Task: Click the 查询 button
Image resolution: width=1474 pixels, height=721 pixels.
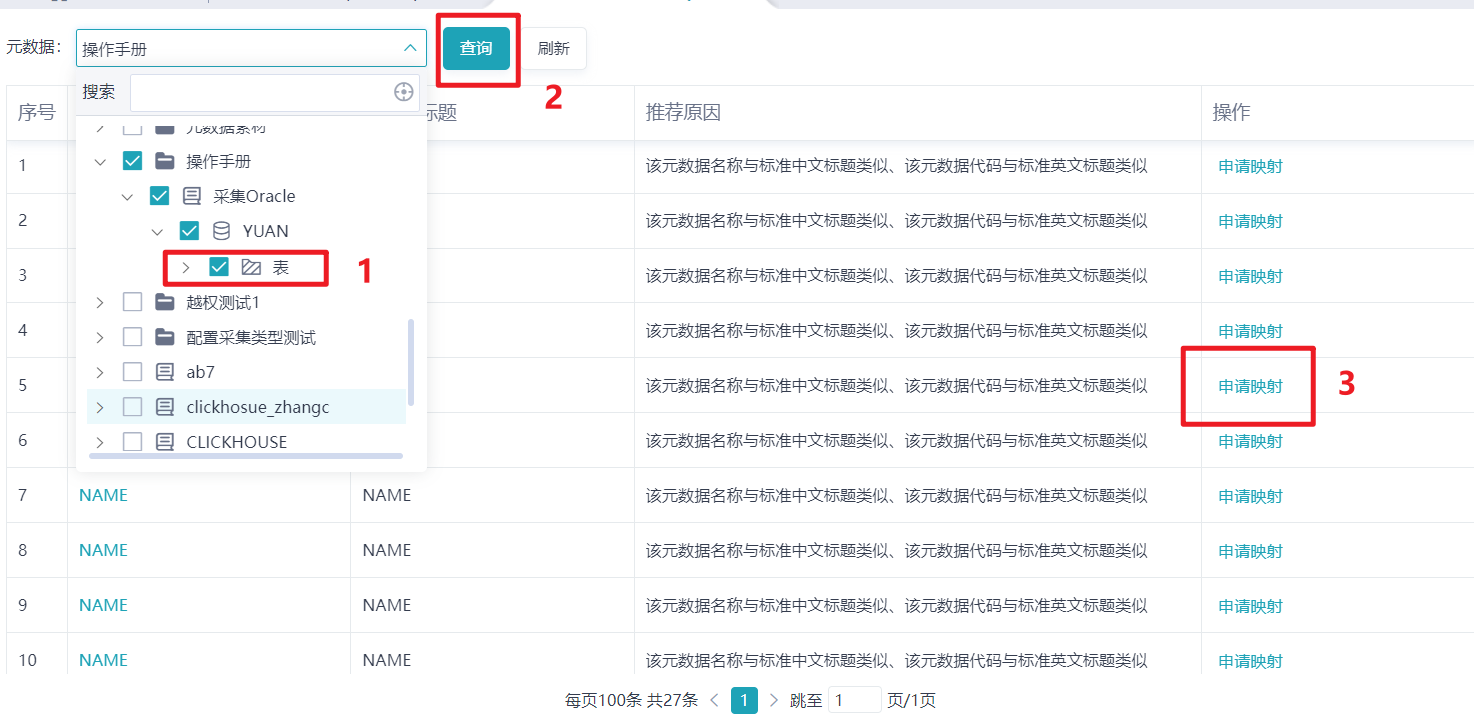Action: pyautogui.click(x=476, y=48)
